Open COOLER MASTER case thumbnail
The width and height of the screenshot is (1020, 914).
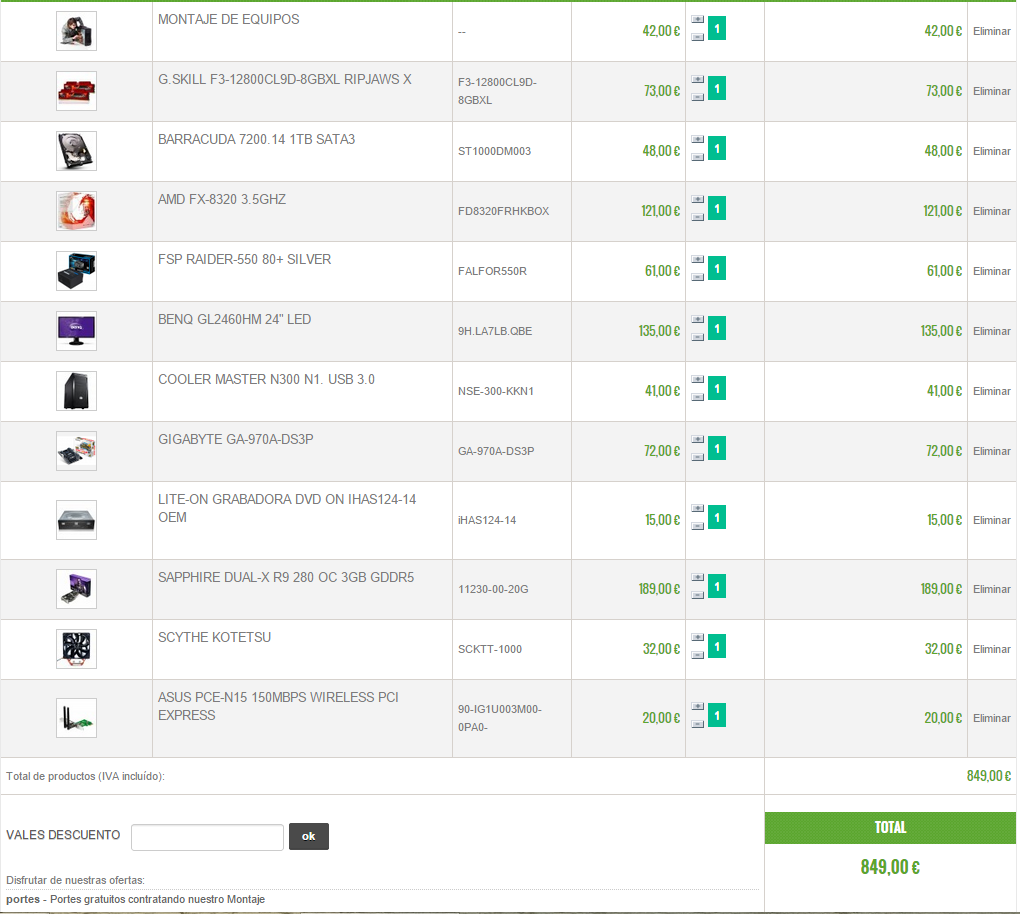pos(76,390)
